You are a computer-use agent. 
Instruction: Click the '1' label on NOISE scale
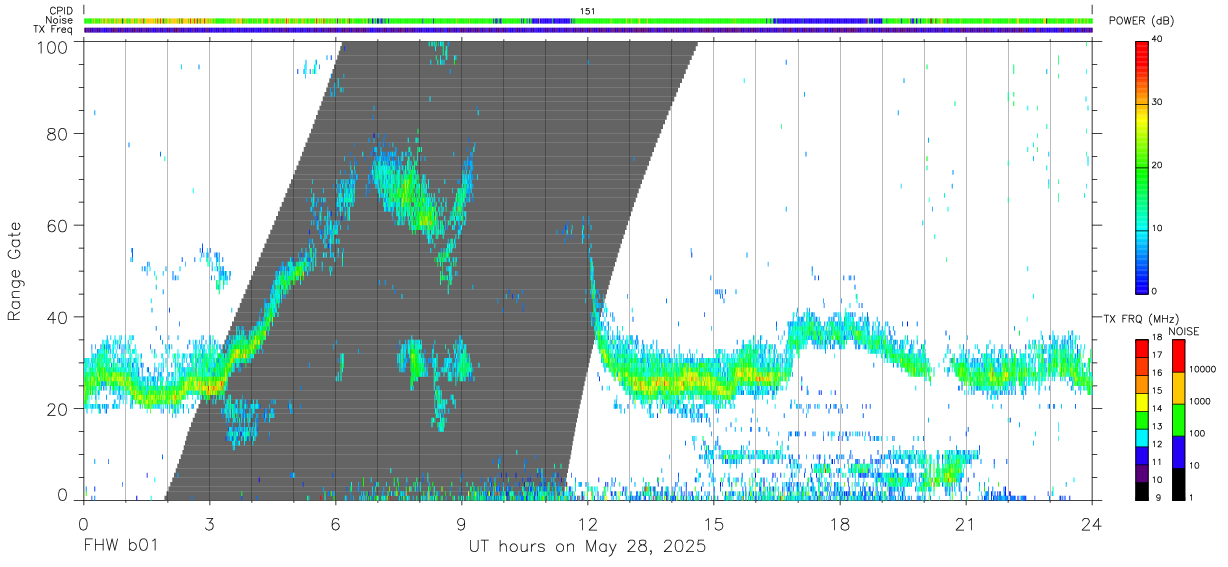1191,497
